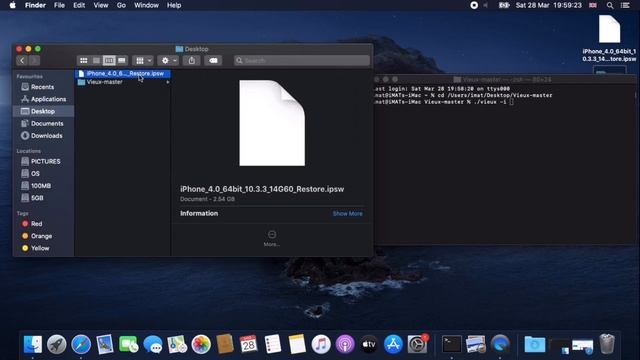The image size is (640, 360).
Task: Open the Help menu
Action: (174, 5)
